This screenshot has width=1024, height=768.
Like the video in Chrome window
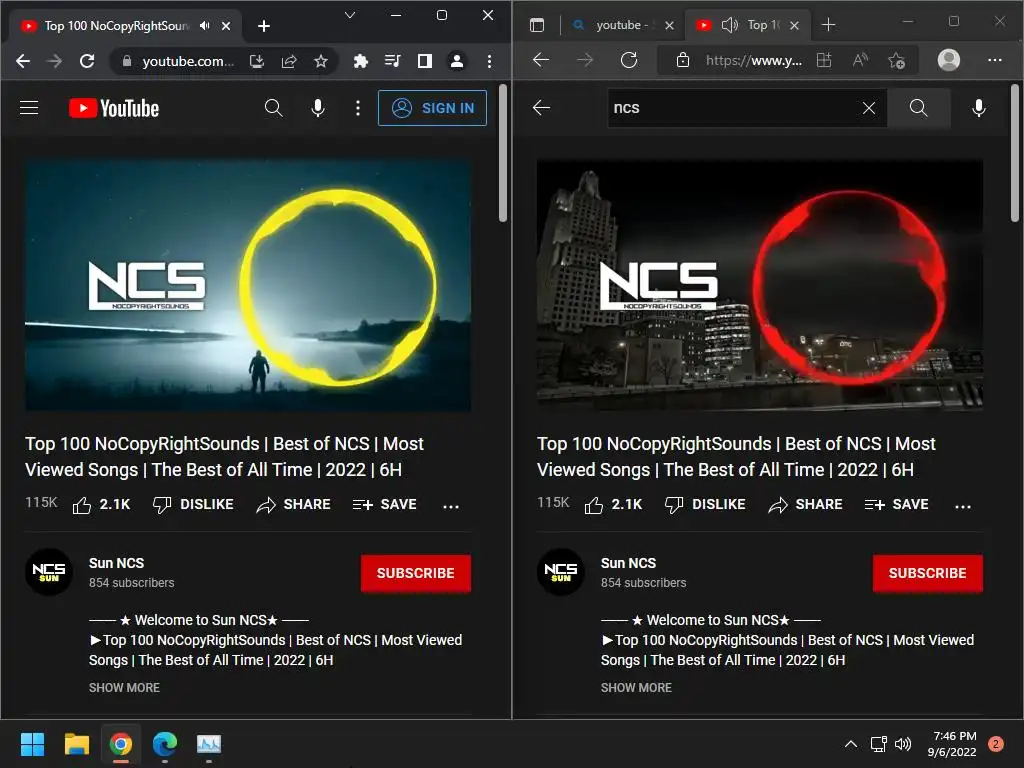(101, 505)
